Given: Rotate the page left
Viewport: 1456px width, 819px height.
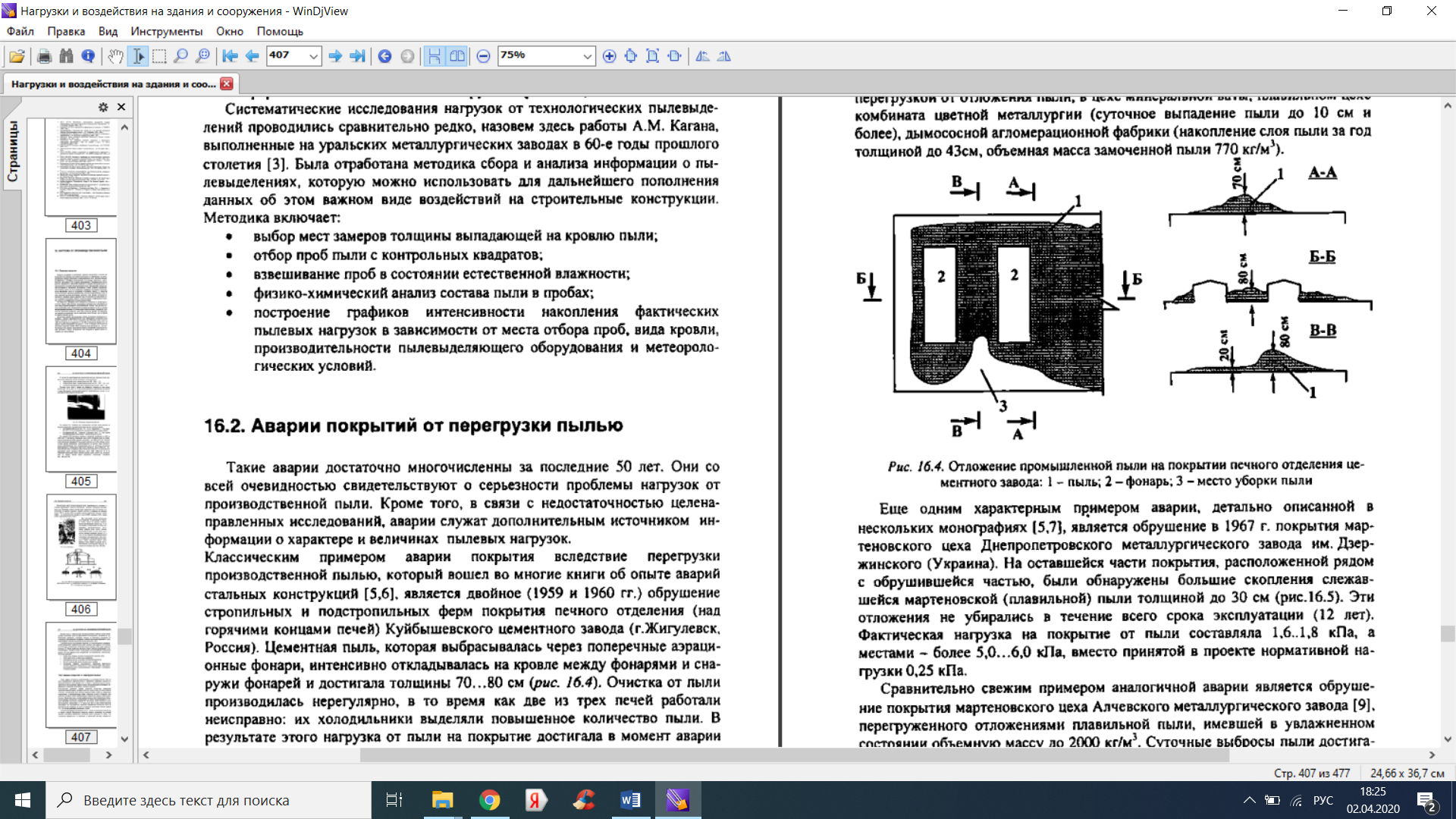Looking at the screenshot, I should pos(702,56).
